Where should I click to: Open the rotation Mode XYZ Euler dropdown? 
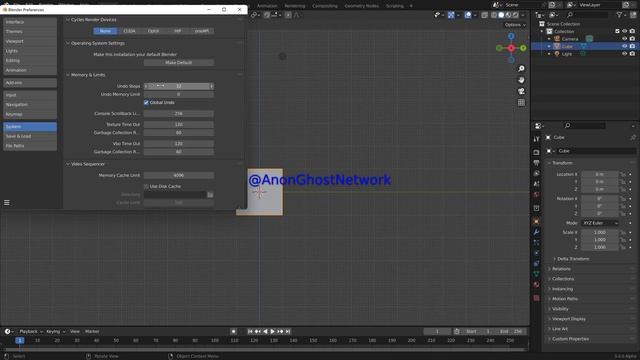click(x=600, y=223)
